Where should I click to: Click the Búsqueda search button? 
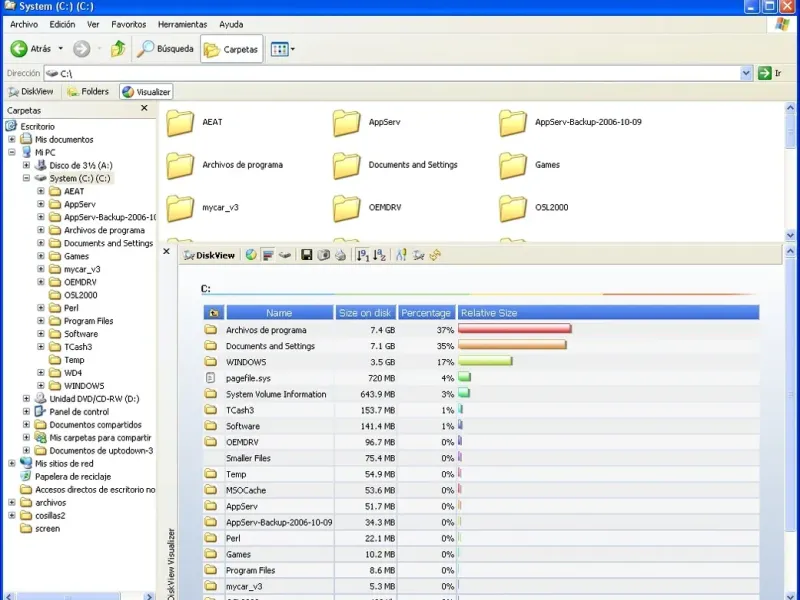coord(166,49)
